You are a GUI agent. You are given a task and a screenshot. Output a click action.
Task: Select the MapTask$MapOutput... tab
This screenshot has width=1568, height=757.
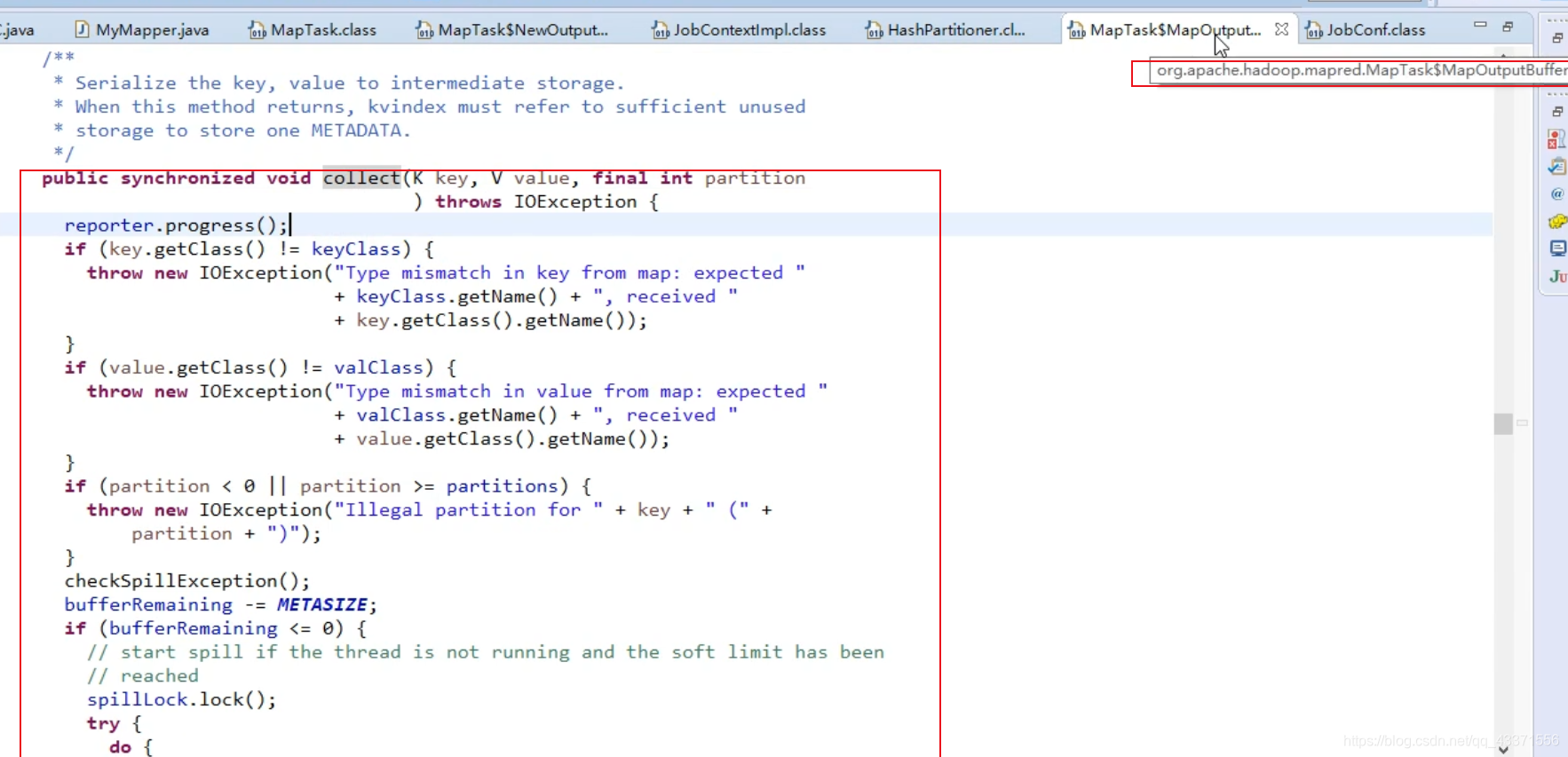pos(1164,30)
